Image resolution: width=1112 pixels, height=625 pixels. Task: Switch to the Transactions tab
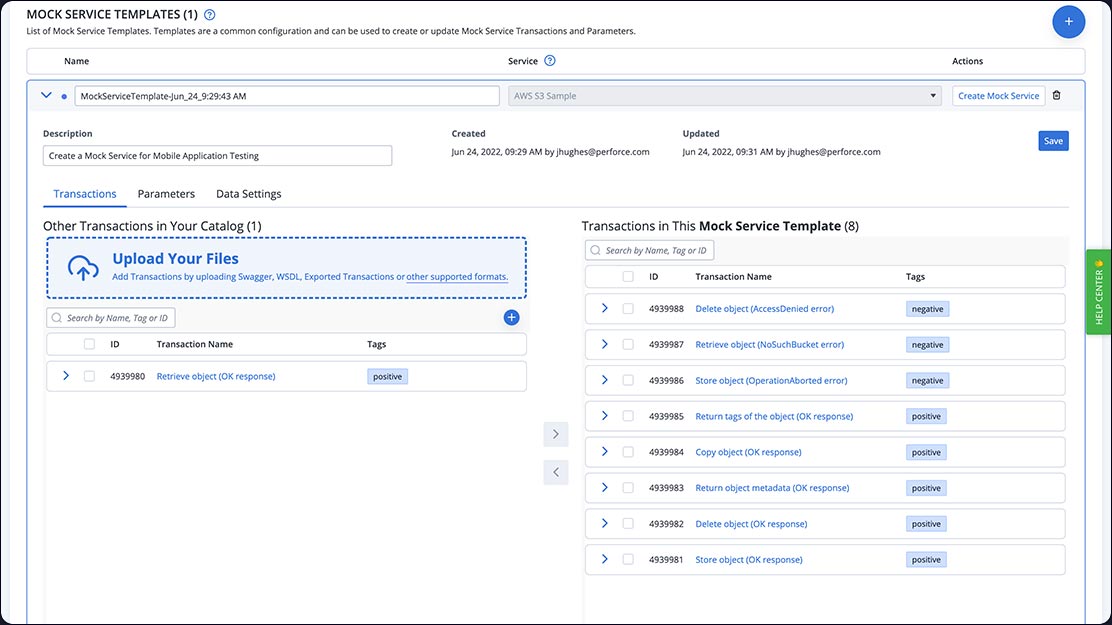pyautogui.click(x=85, y=194)
